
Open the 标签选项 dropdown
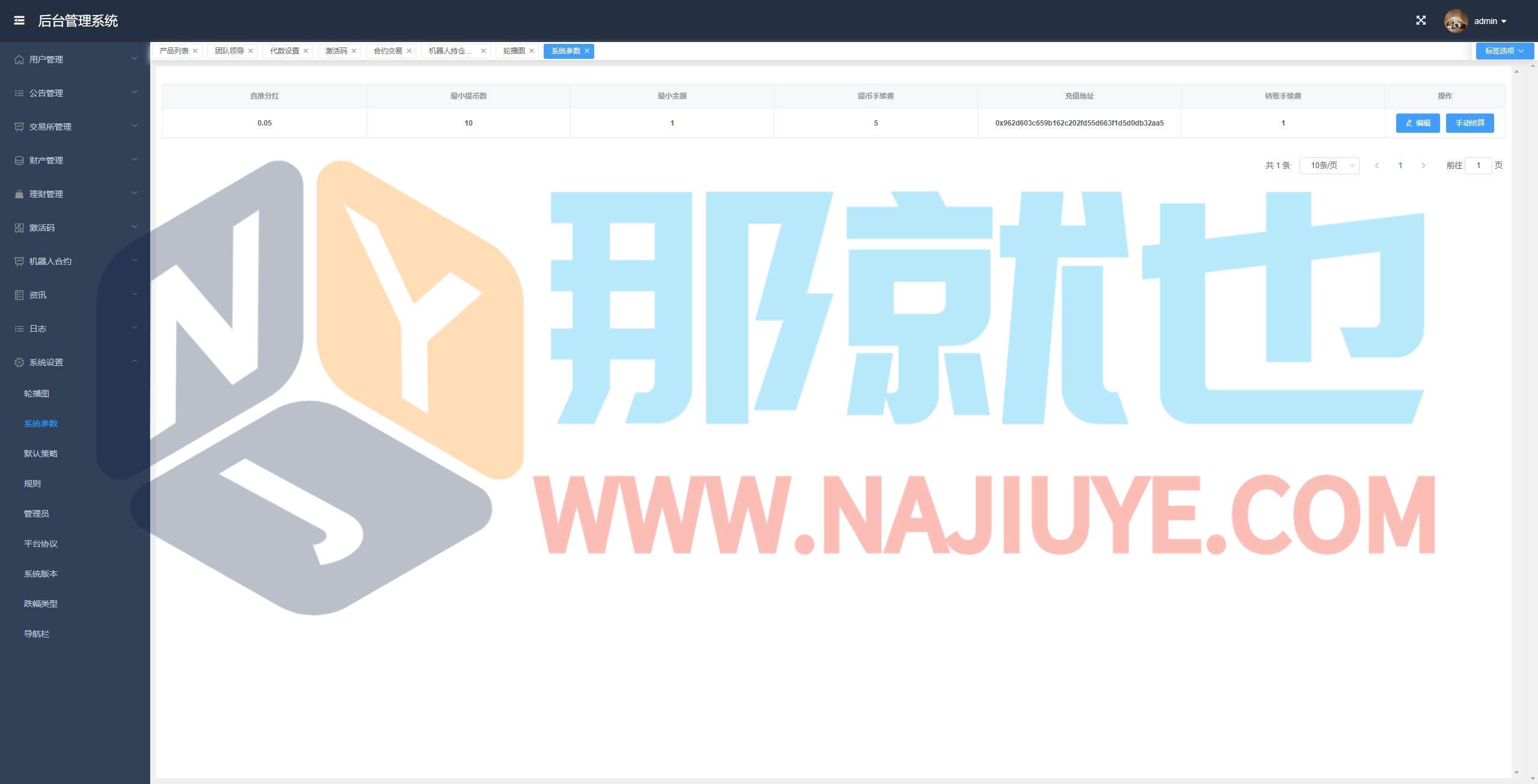1504,51
